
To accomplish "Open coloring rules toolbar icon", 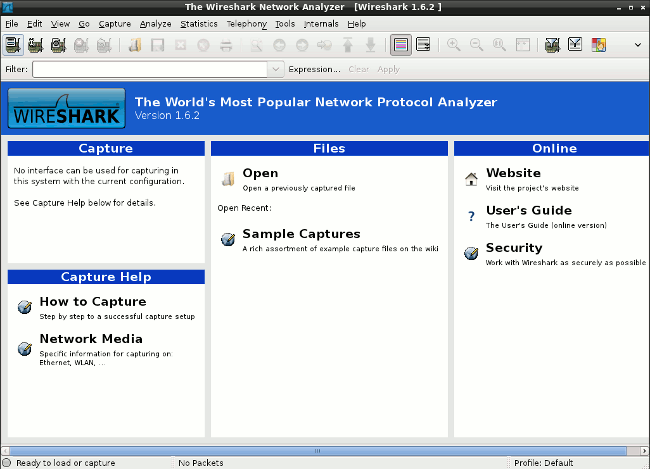I will point(598,45).
